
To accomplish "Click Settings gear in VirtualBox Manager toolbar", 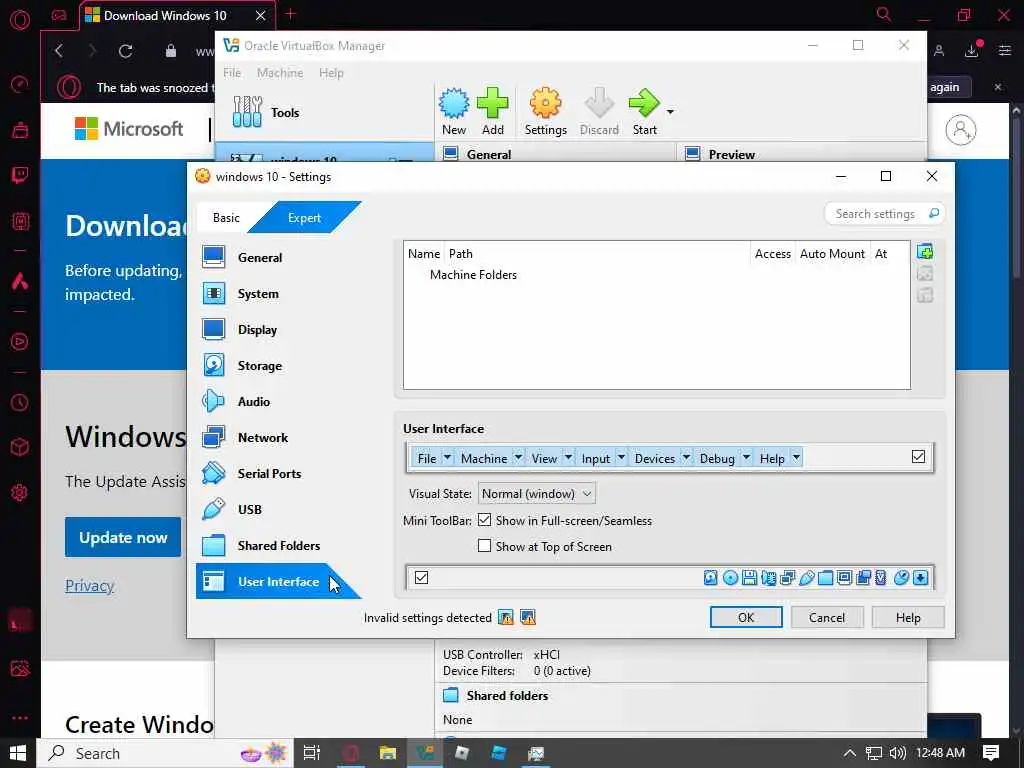I will 545,112.
